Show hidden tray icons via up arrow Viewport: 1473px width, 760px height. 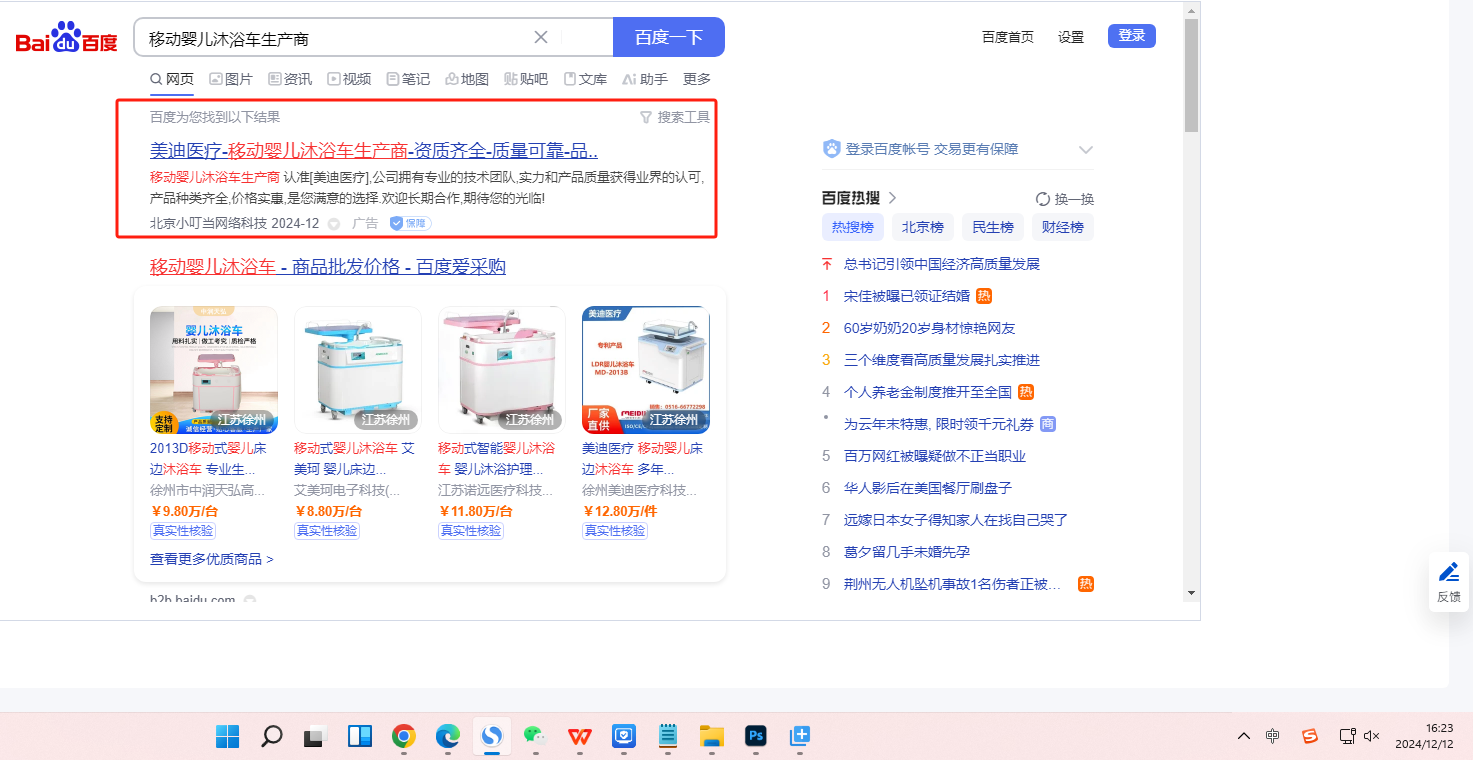click(x=1244, y=736)
